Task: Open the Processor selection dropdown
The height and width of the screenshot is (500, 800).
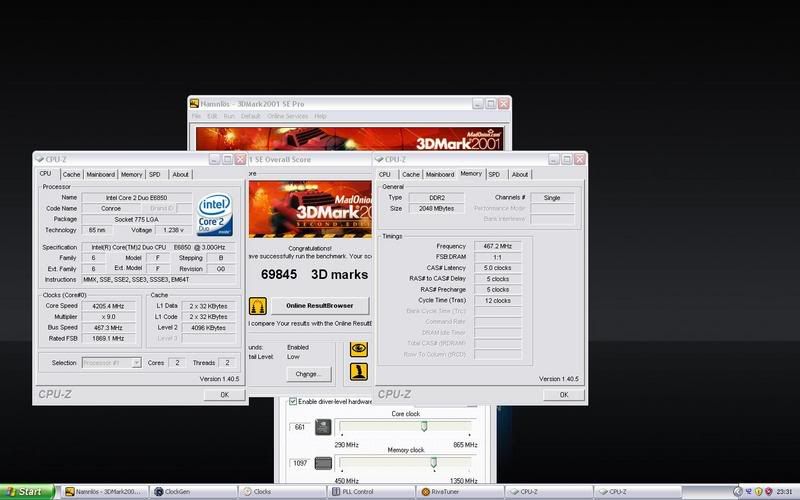Action: point(136,363)
